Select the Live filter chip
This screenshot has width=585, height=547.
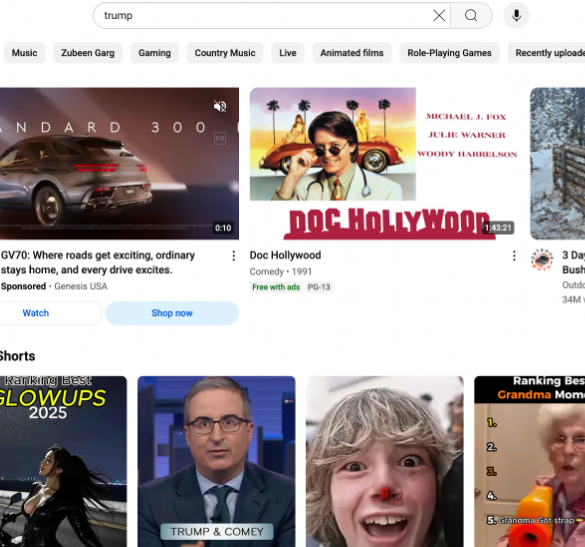coord(288,53)
